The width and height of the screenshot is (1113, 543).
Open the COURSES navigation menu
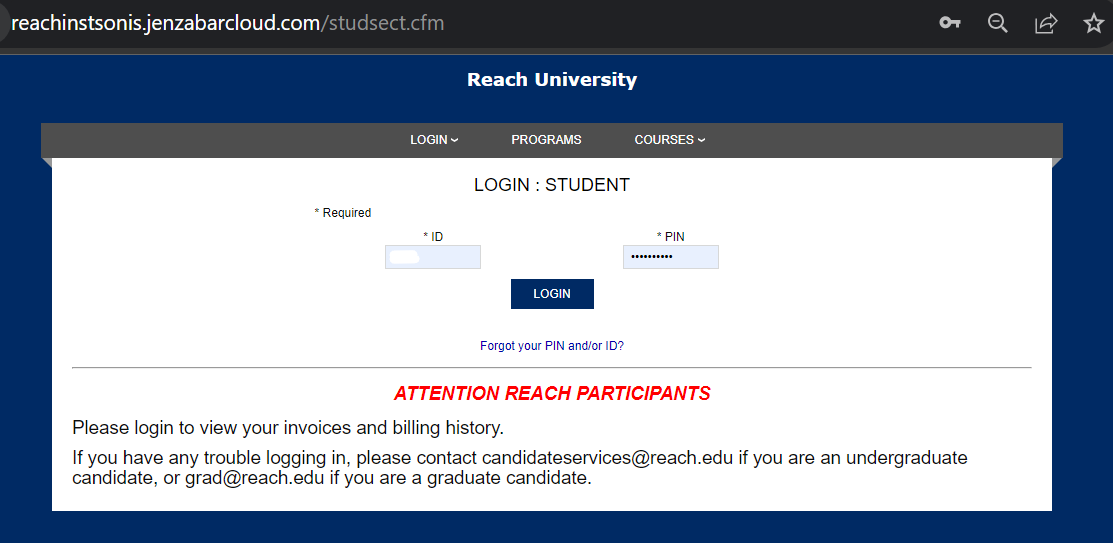click(x=669, y=140)
